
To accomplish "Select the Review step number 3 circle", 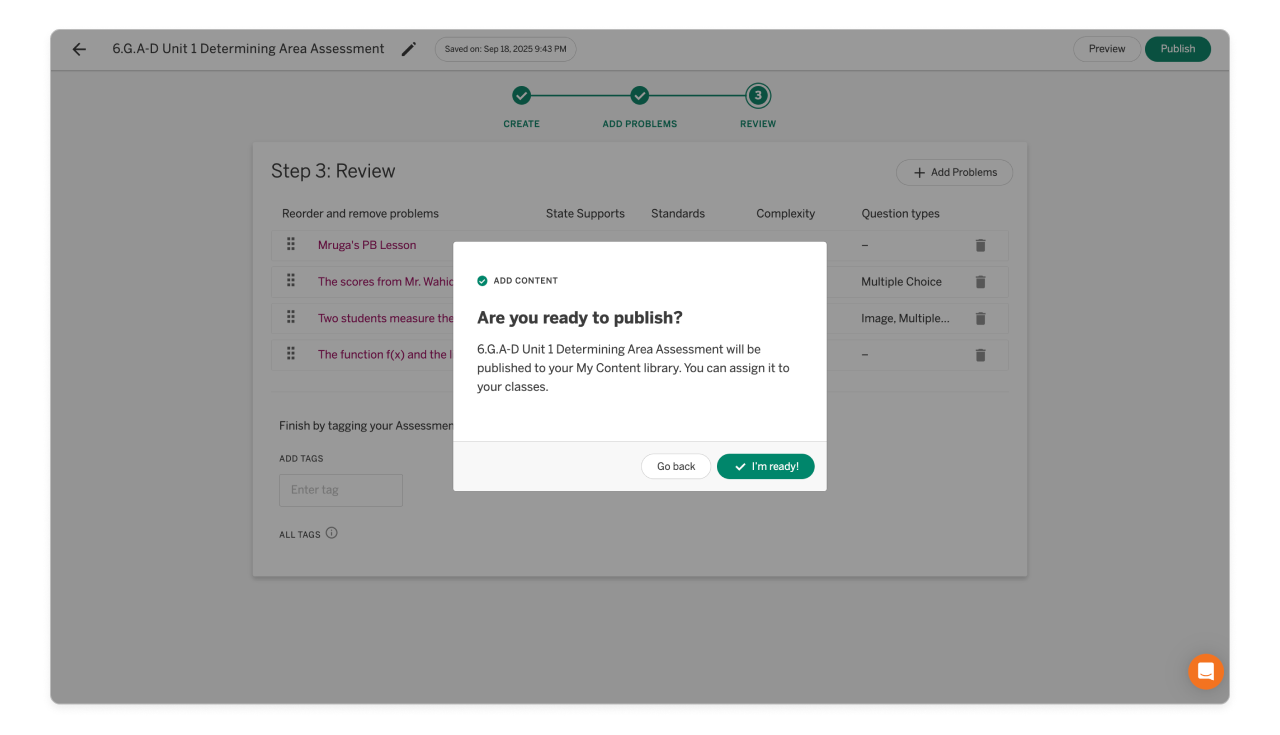I will (758, 96).
